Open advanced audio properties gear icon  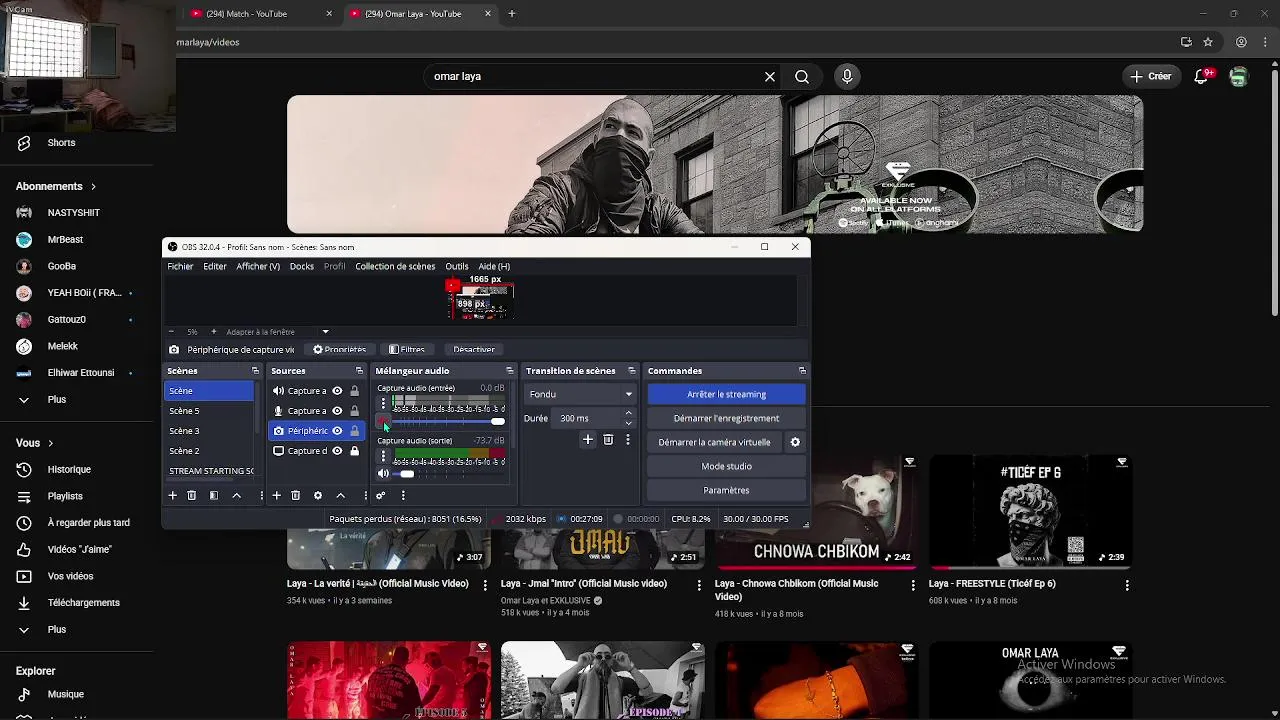tap(380, 495)
